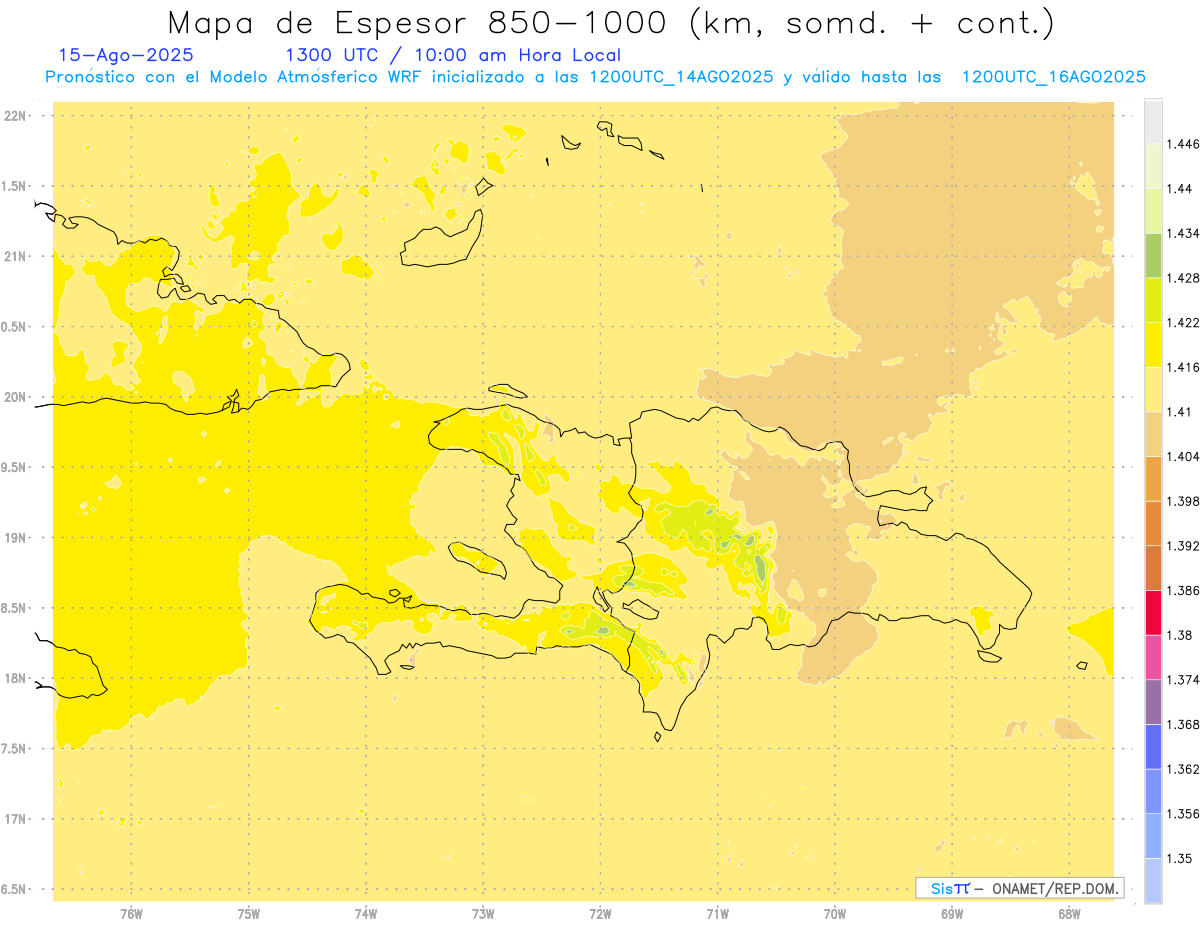
Task: Click the '70W' longitude label
Action: pyautogui.click(x=835, y=913)
